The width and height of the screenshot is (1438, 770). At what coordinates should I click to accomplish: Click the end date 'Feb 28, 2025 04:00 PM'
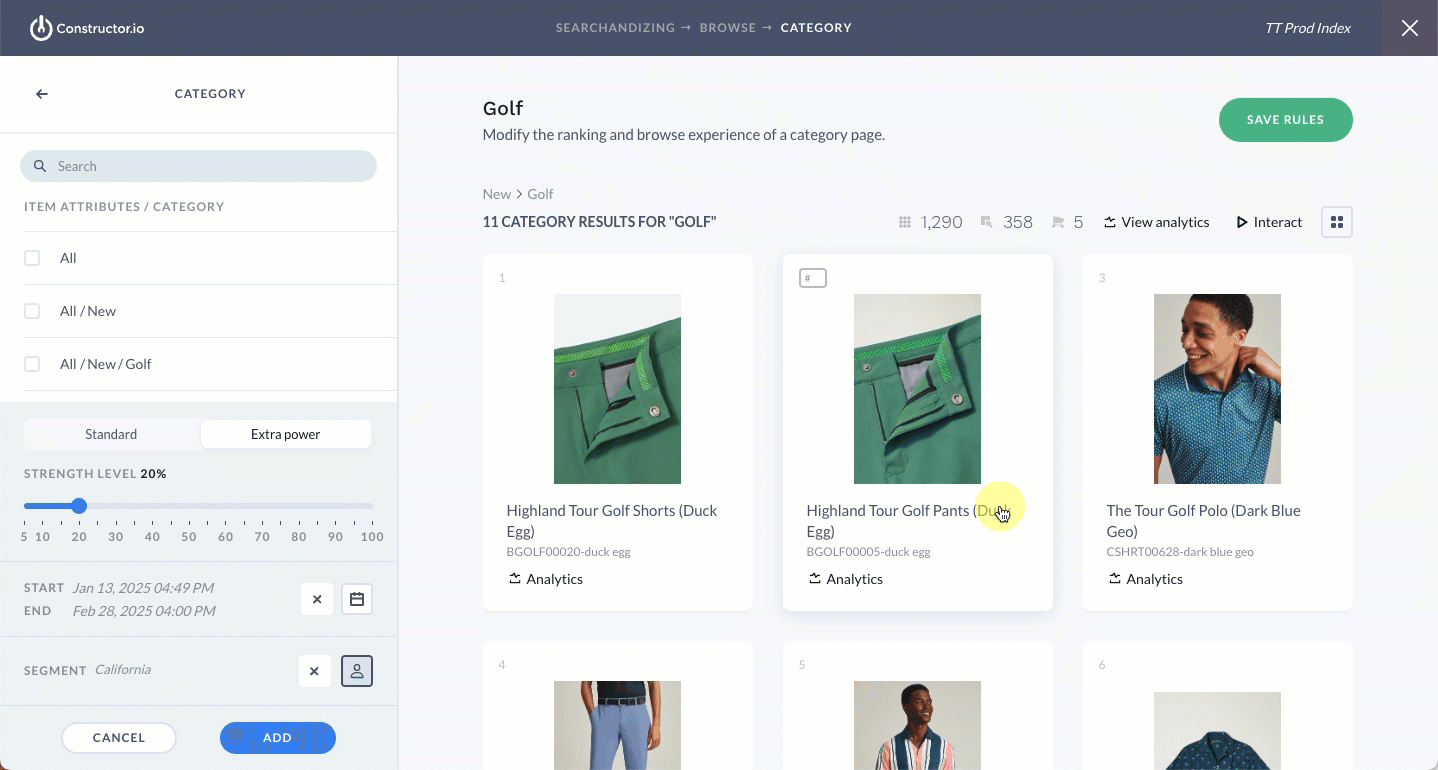(144, 611)
